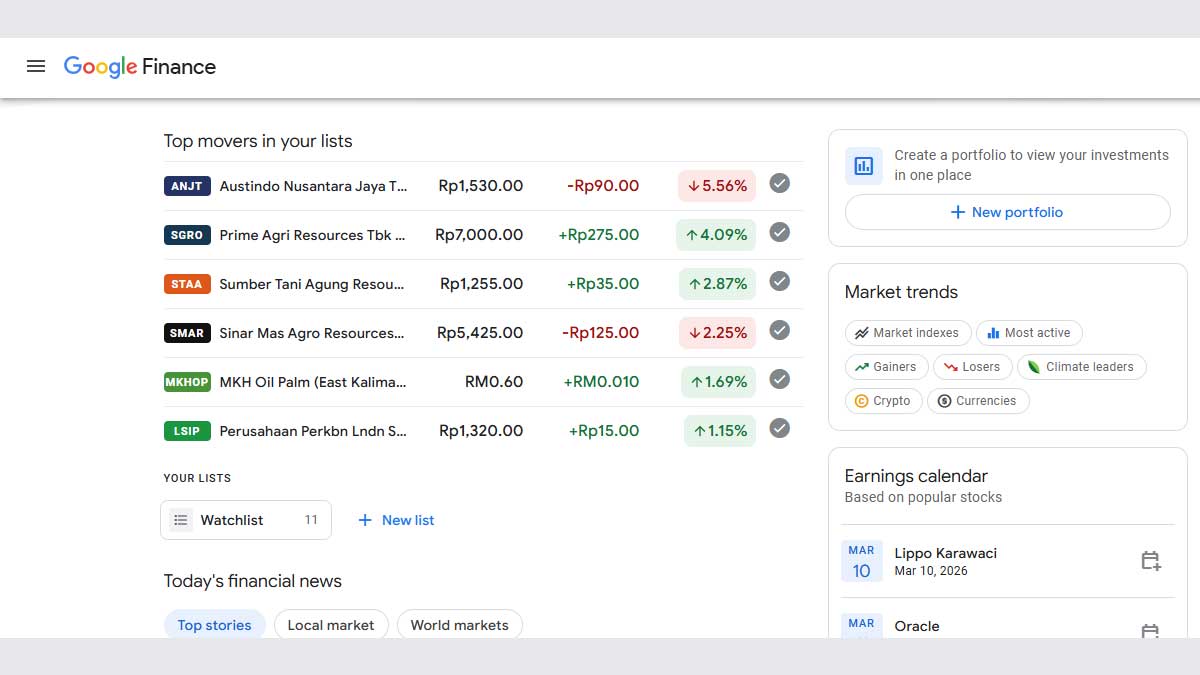Open the hamburger main menu

click(x=36, y=67)
